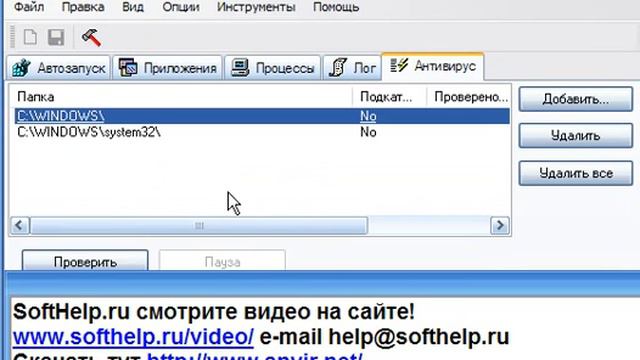Image resolution: width=640 pixels, height=360 pixels.
Task: Click the Подкат... column header
Action: pos(389,97)
